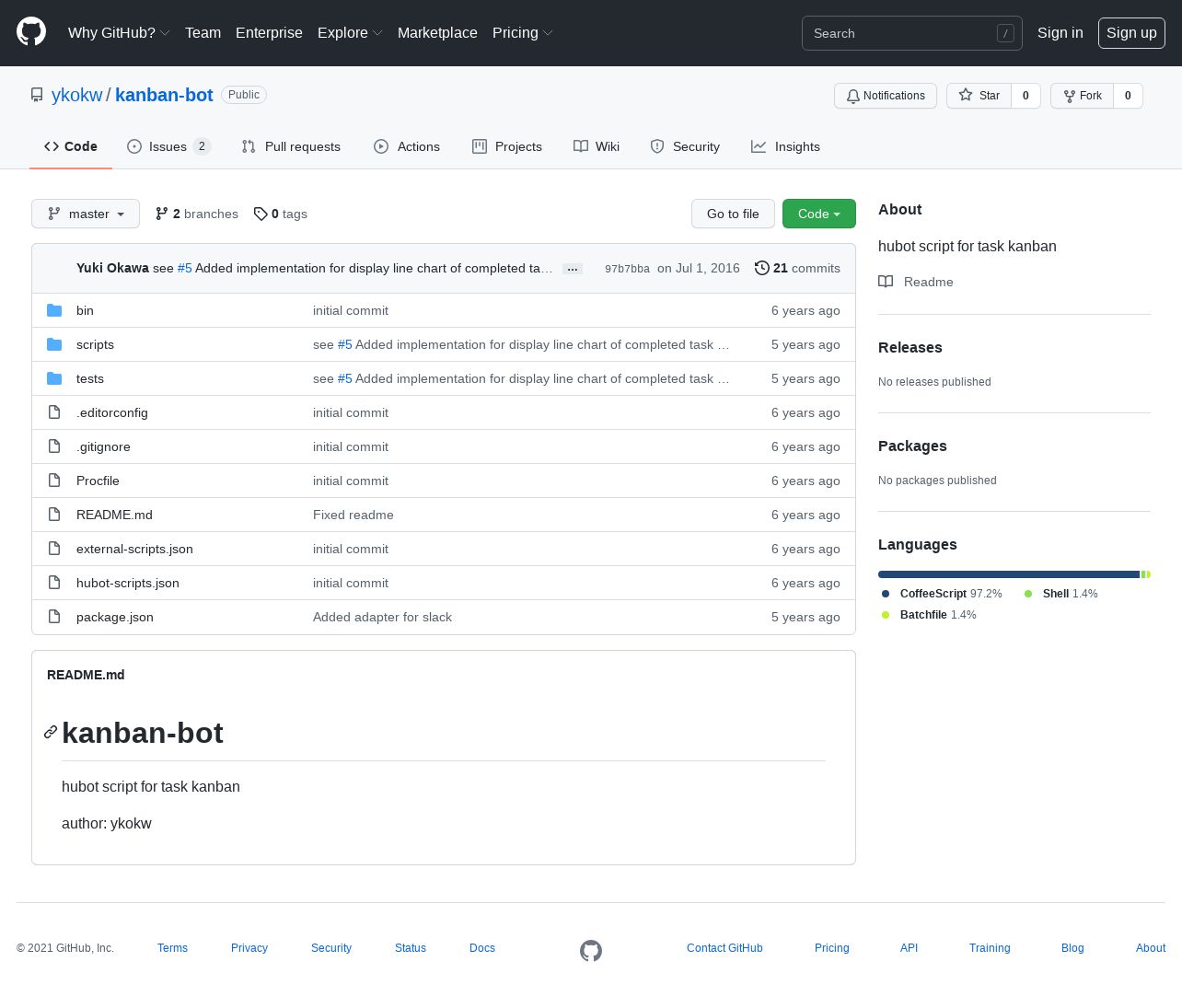Open the Insights tab
Image resolution: width=1182 pixels, height=1008 pixels.
pyautogui.click(x=785, y=146)
